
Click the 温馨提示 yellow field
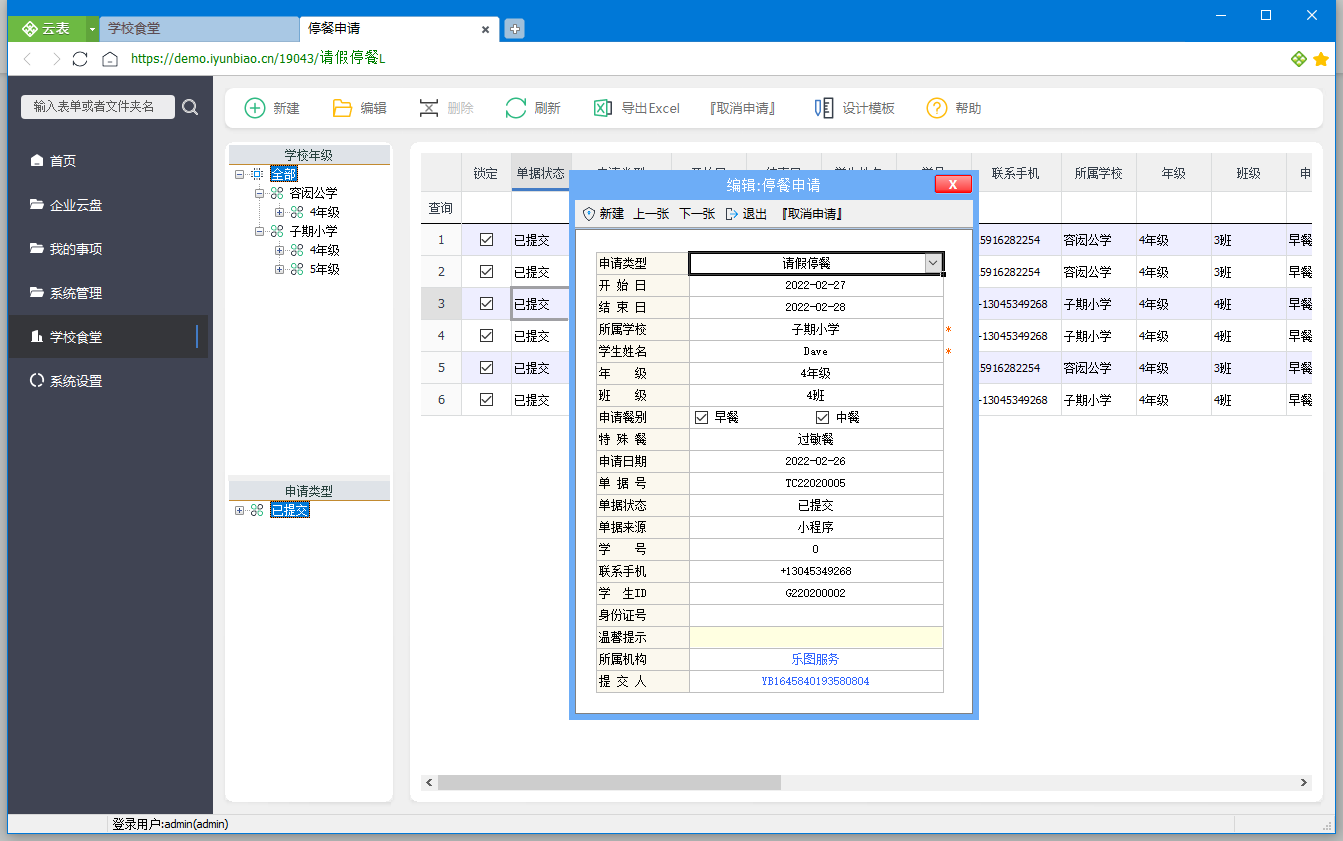pos(816,637)
